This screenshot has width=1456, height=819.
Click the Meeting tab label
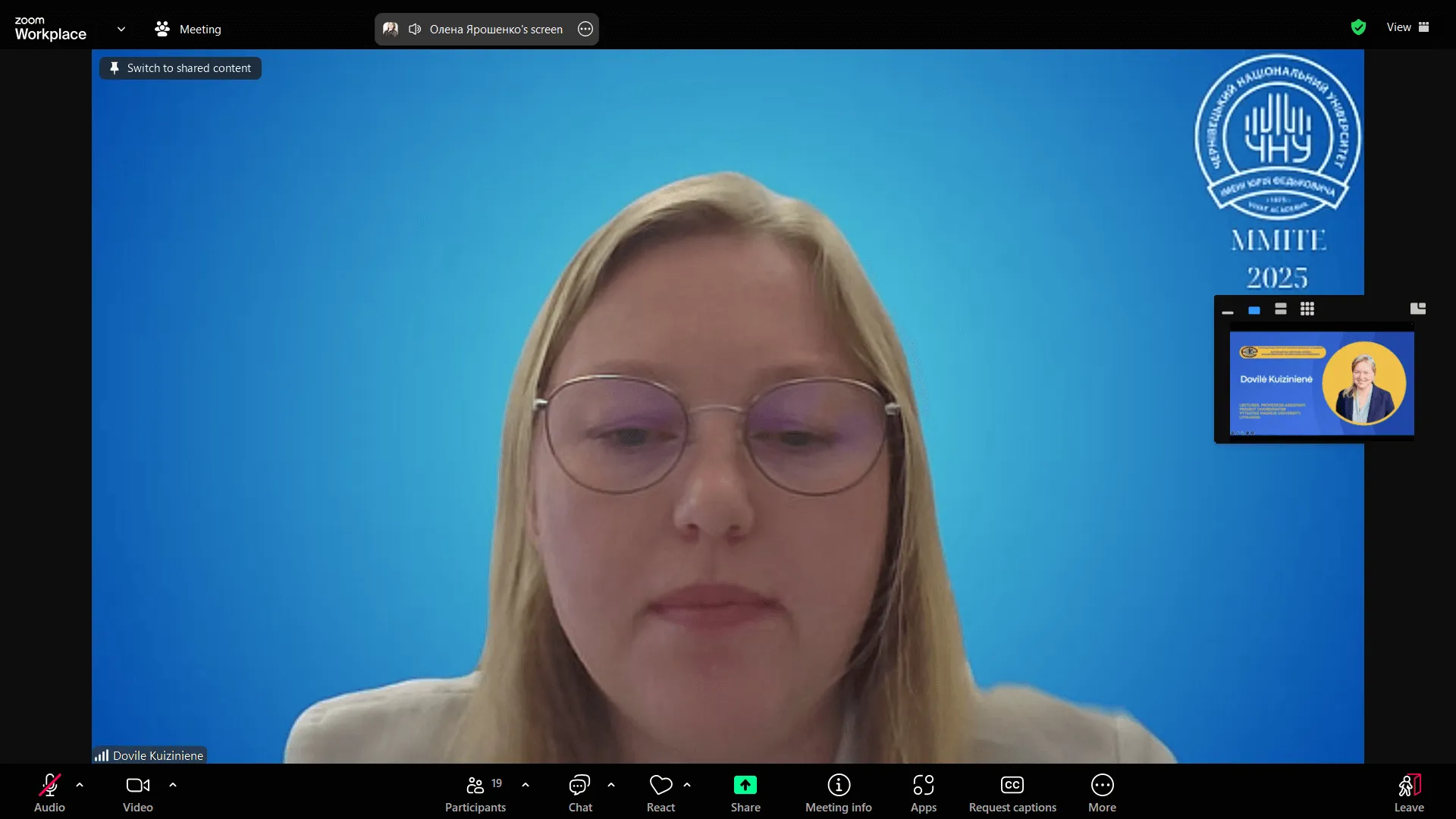click(x=200, y=29)
